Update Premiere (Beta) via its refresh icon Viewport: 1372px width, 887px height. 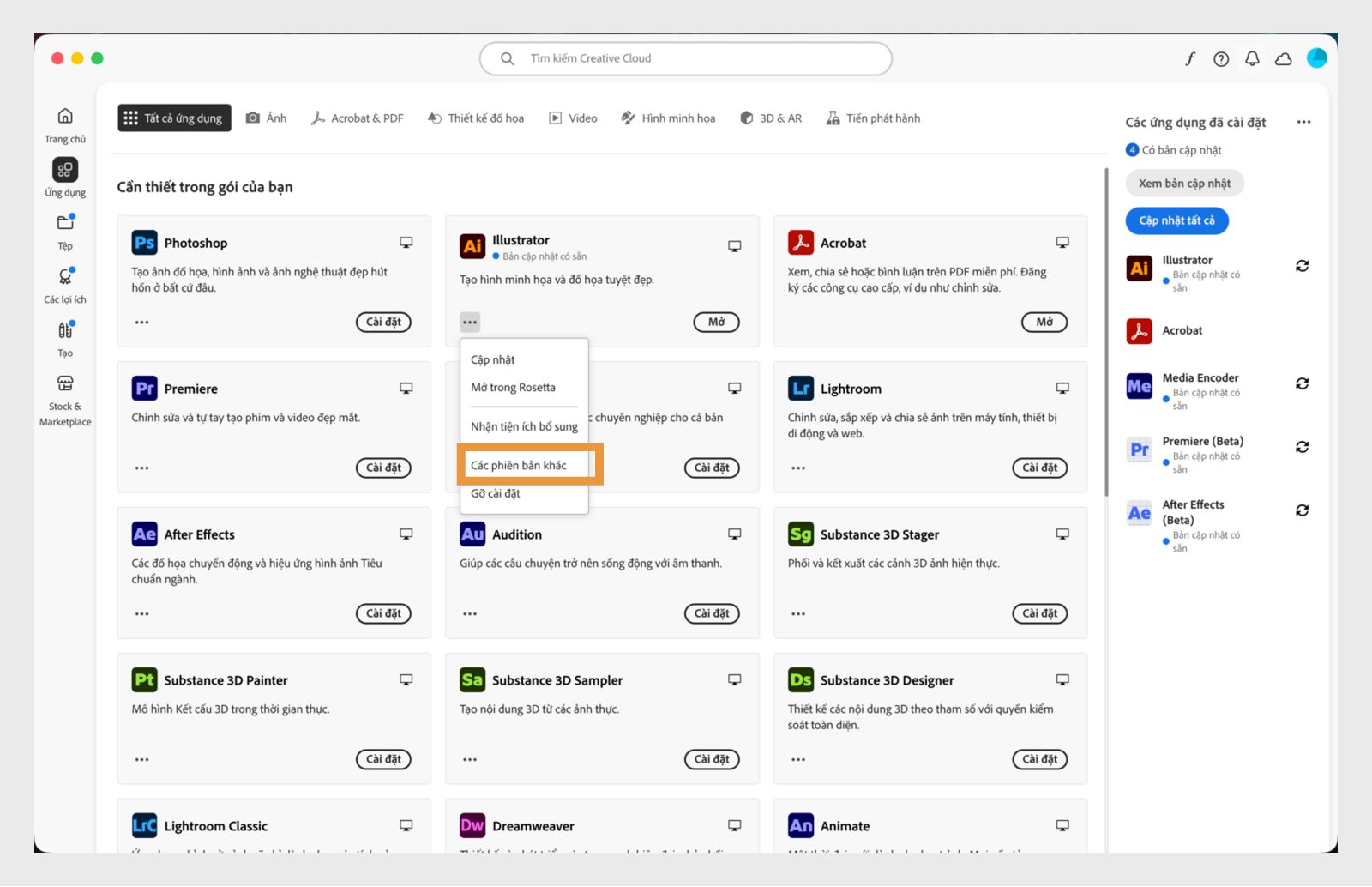(1302, 447)
